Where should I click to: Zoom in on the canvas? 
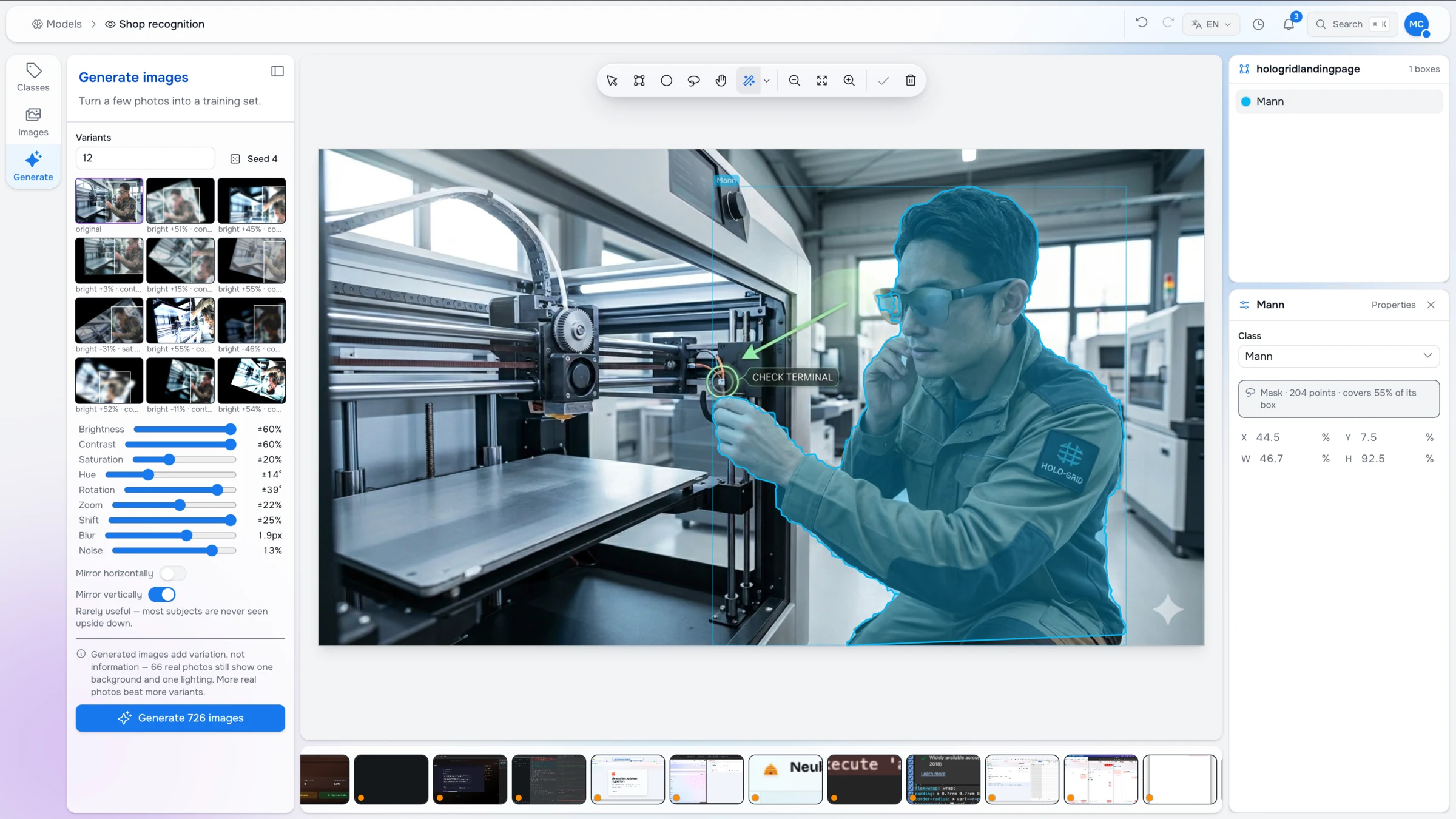point(849,81)
